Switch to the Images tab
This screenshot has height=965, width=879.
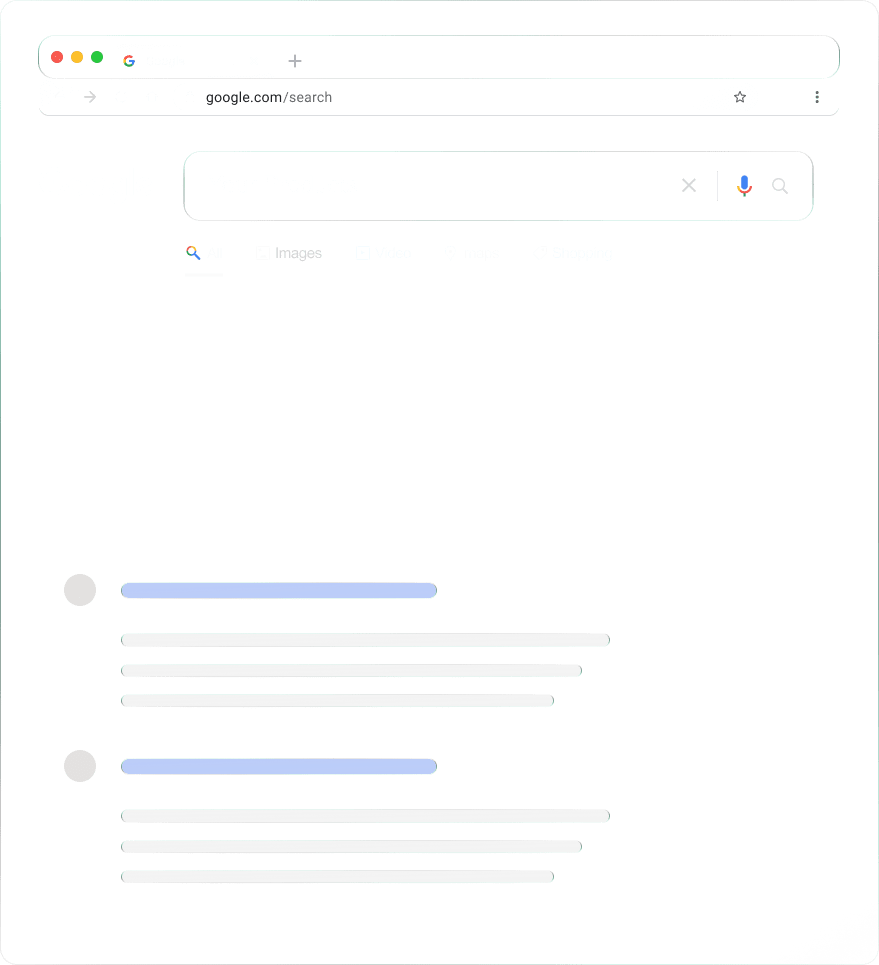click(x=290, y=253)
